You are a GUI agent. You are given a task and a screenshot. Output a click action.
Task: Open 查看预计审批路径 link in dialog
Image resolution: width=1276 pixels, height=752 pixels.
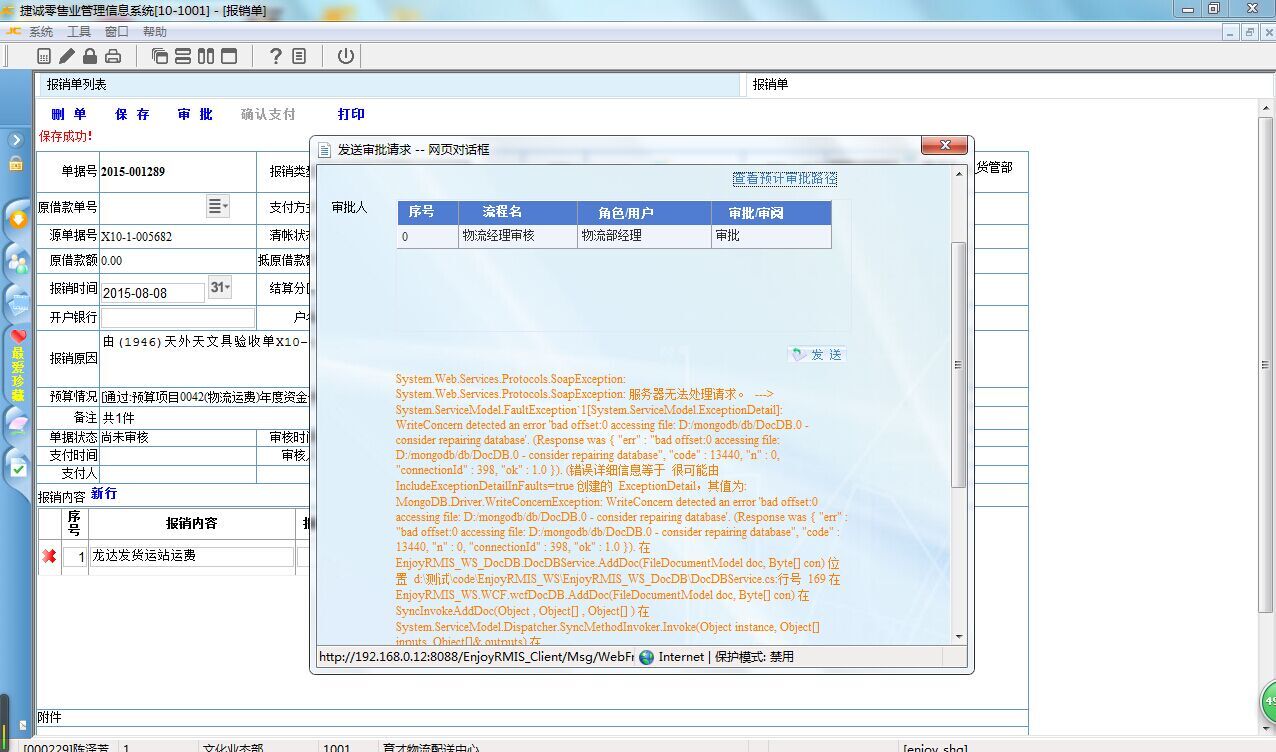point(785,179)
